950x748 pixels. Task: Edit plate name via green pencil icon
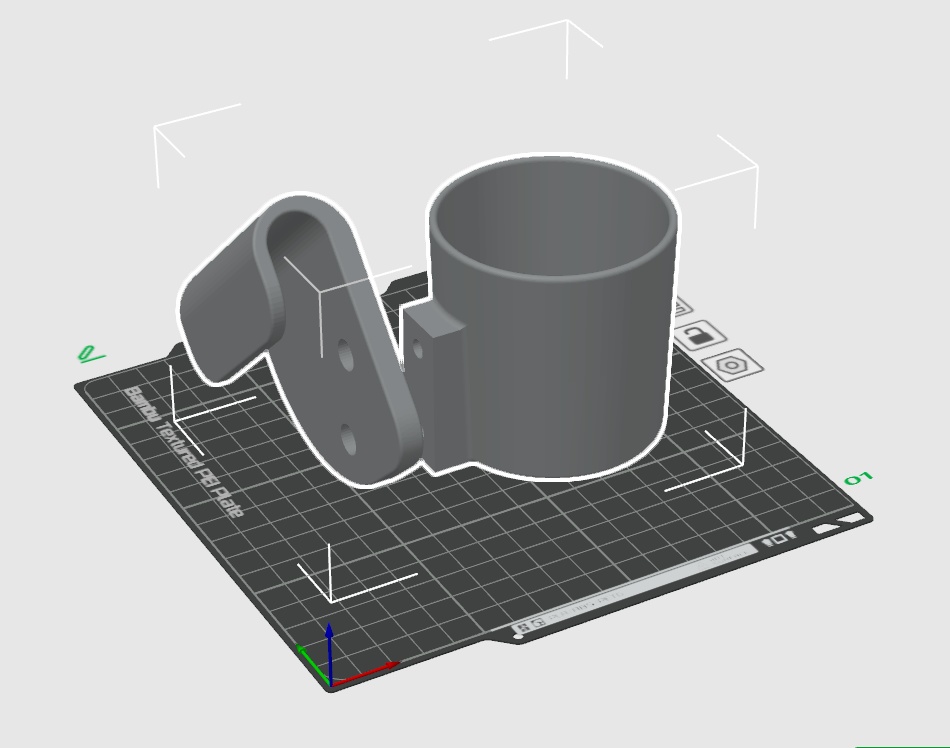pos(91,354)
